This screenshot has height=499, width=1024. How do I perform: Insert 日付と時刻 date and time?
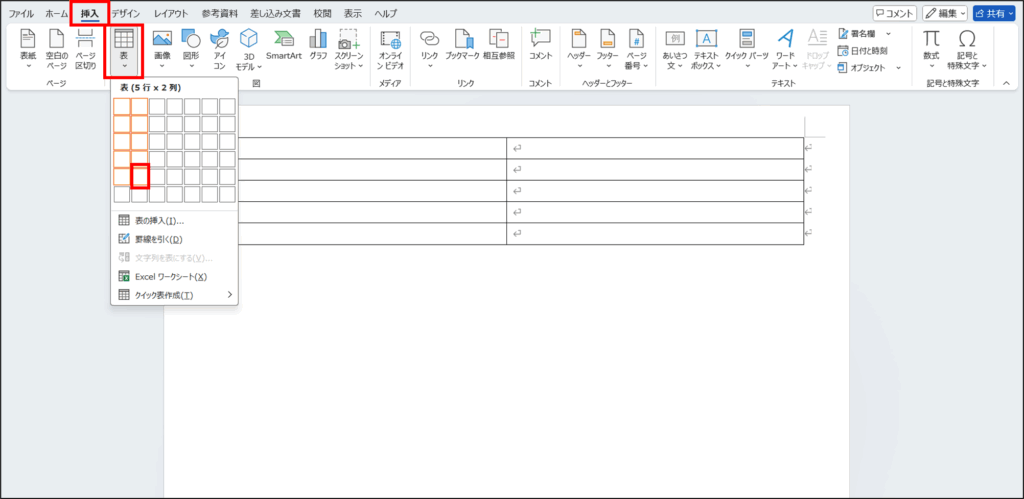point(863,50)
